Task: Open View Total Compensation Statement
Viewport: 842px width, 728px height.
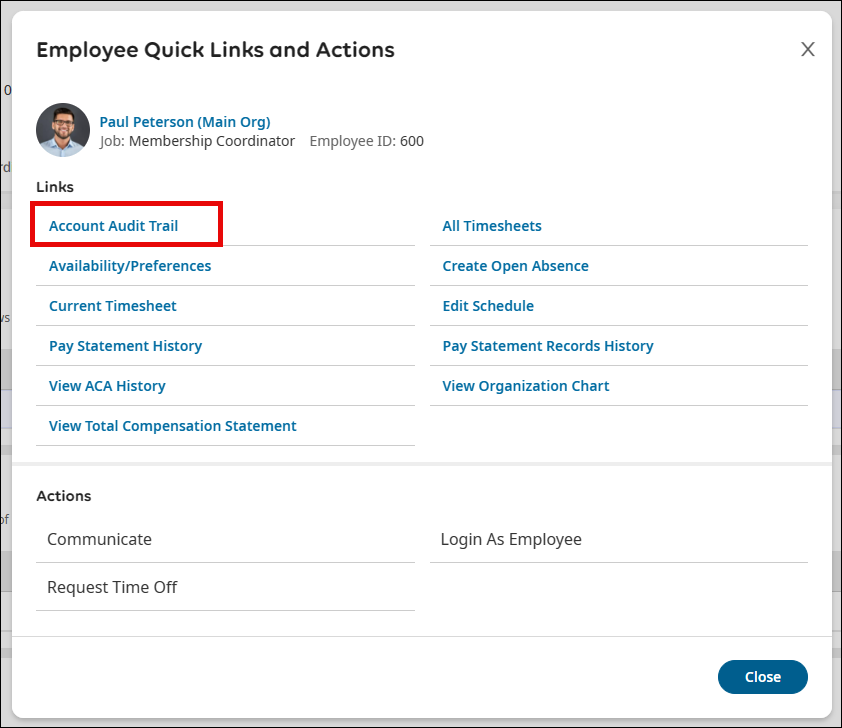Action: click(x=173, y=426)
